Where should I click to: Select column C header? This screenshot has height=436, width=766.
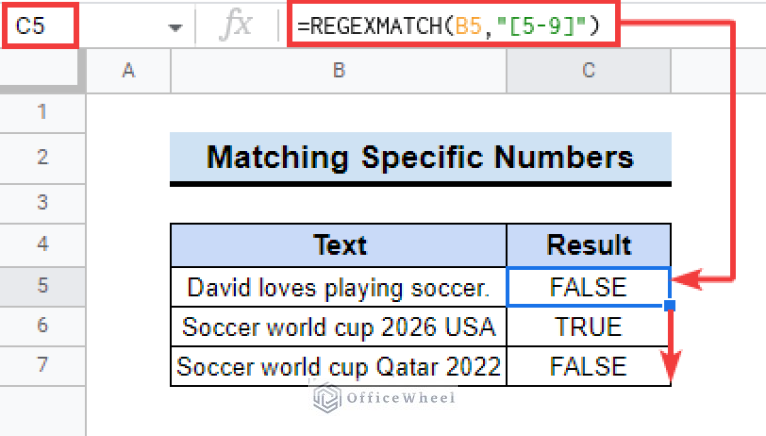click(589, 71)
